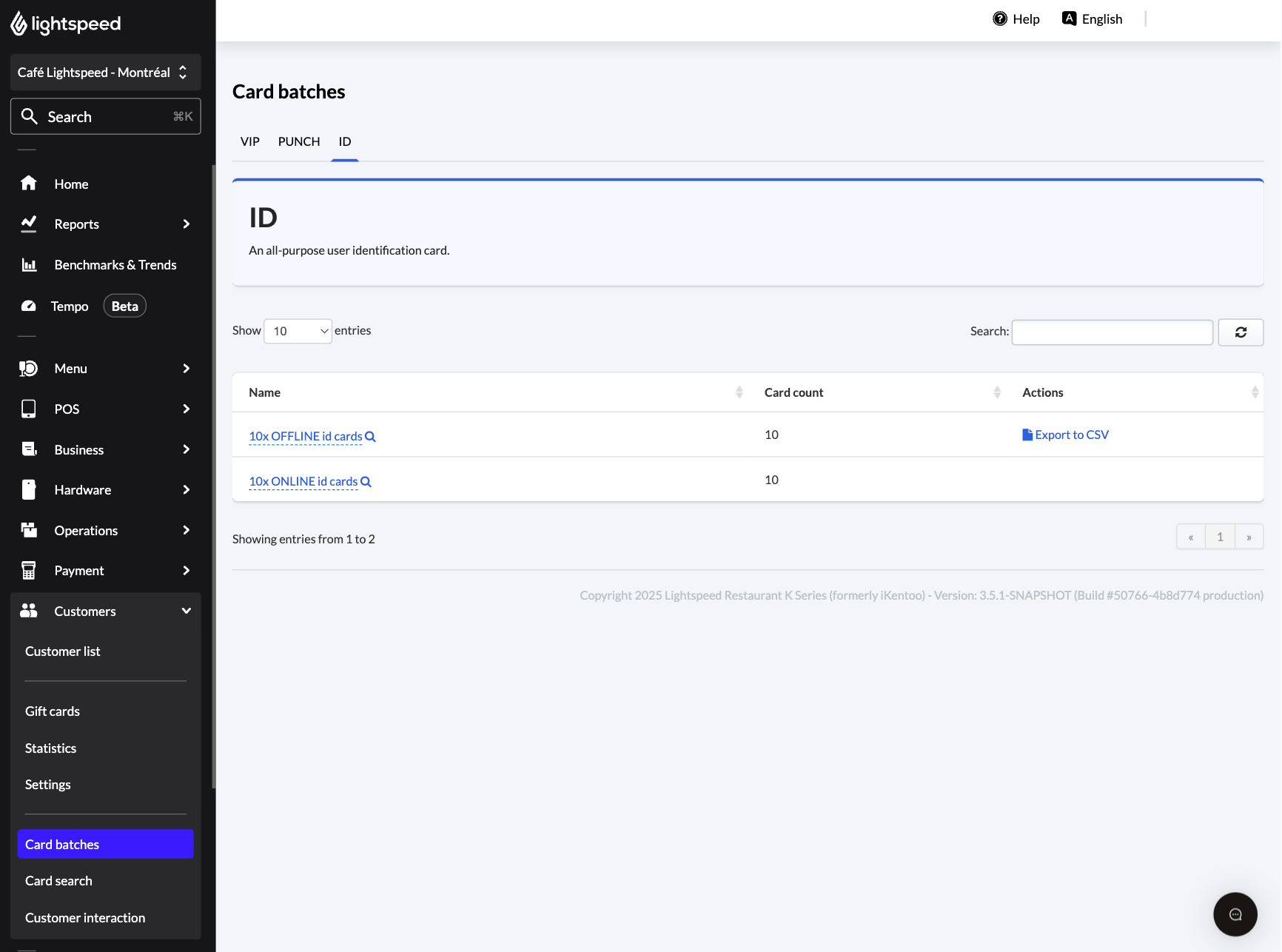
Task: Switch to the VIP tab
Action: [249, 141]
